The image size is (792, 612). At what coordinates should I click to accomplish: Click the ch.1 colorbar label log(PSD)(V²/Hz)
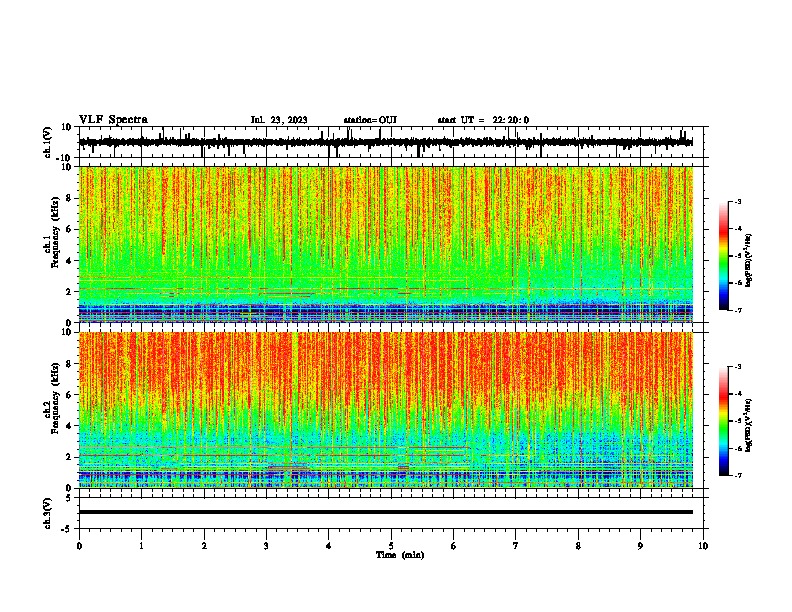(x=749, y=260)
